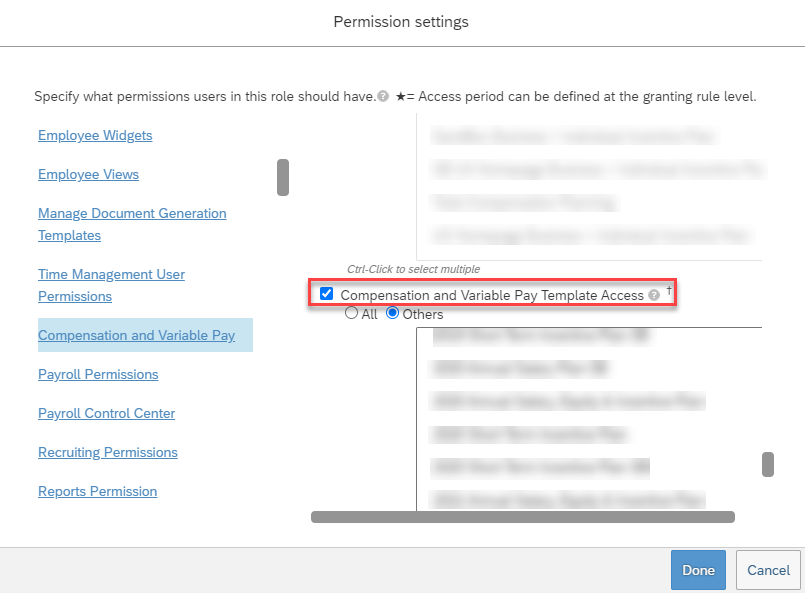The width and height of the screenshot is (805, 593).
Task: Open Time Management User Permissions
Action: pyautogui.click(x=111, y=285)
